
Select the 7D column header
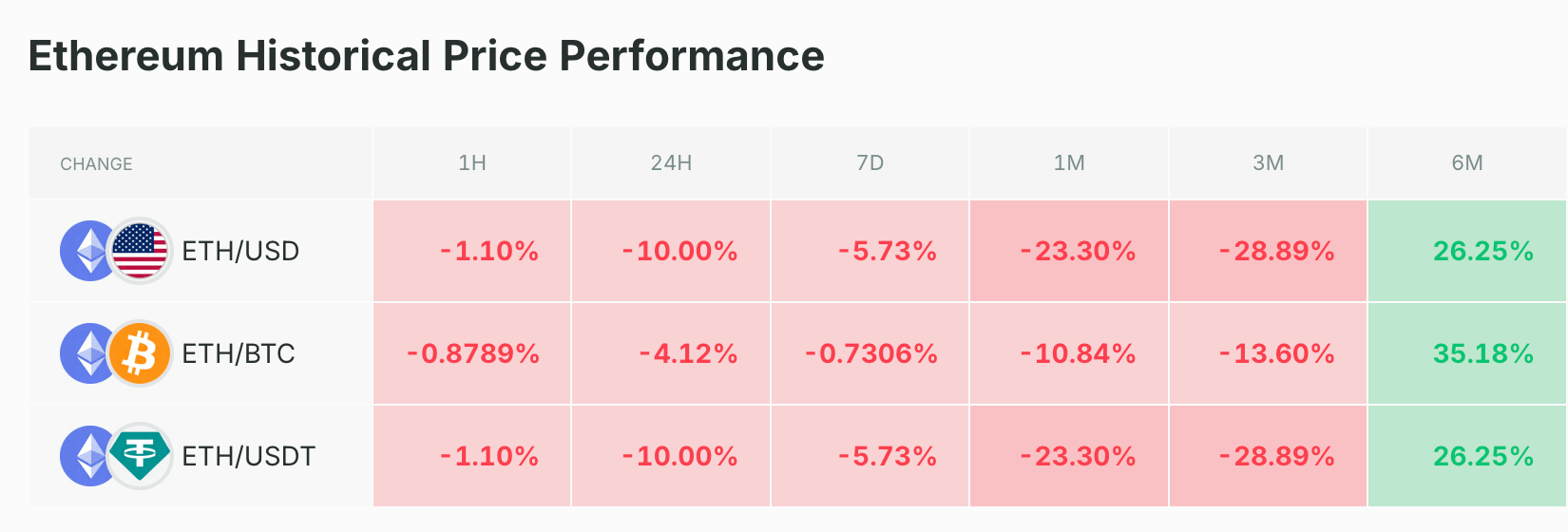coord(870,163)
